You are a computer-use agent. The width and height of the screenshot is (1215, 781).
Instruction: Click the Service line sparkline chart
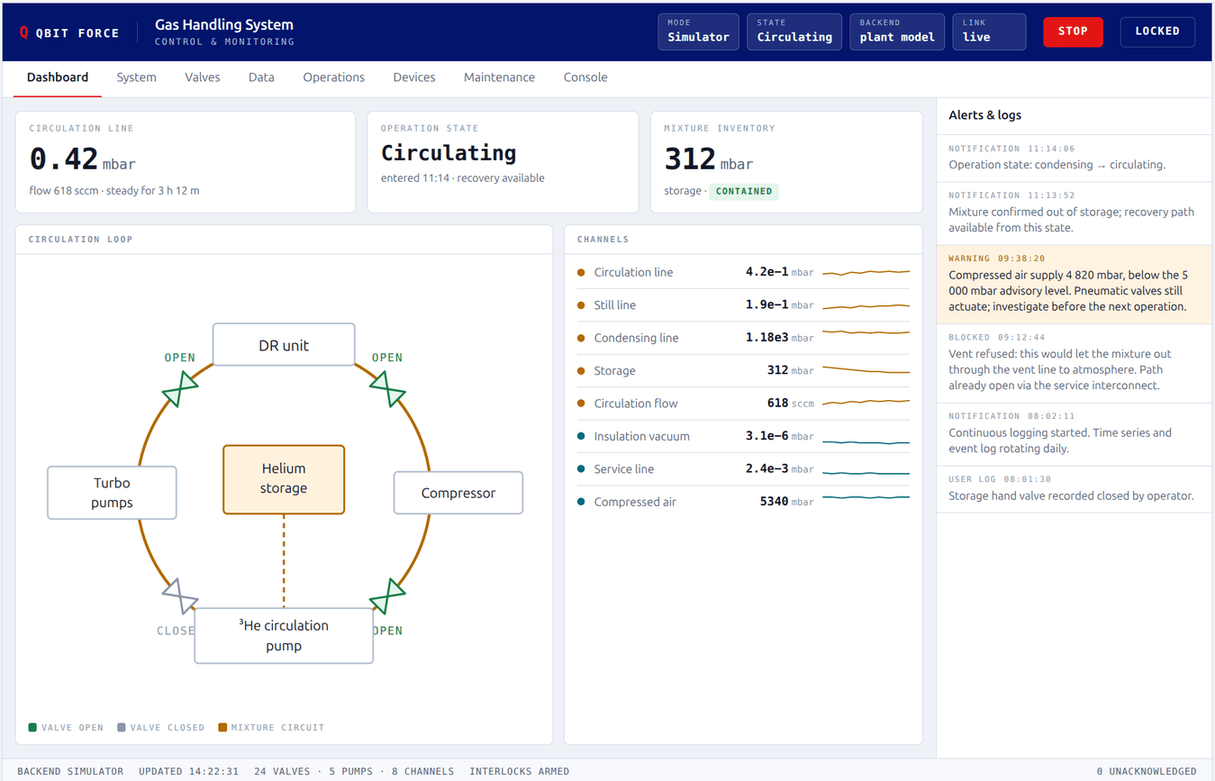(x=866, y=473)
